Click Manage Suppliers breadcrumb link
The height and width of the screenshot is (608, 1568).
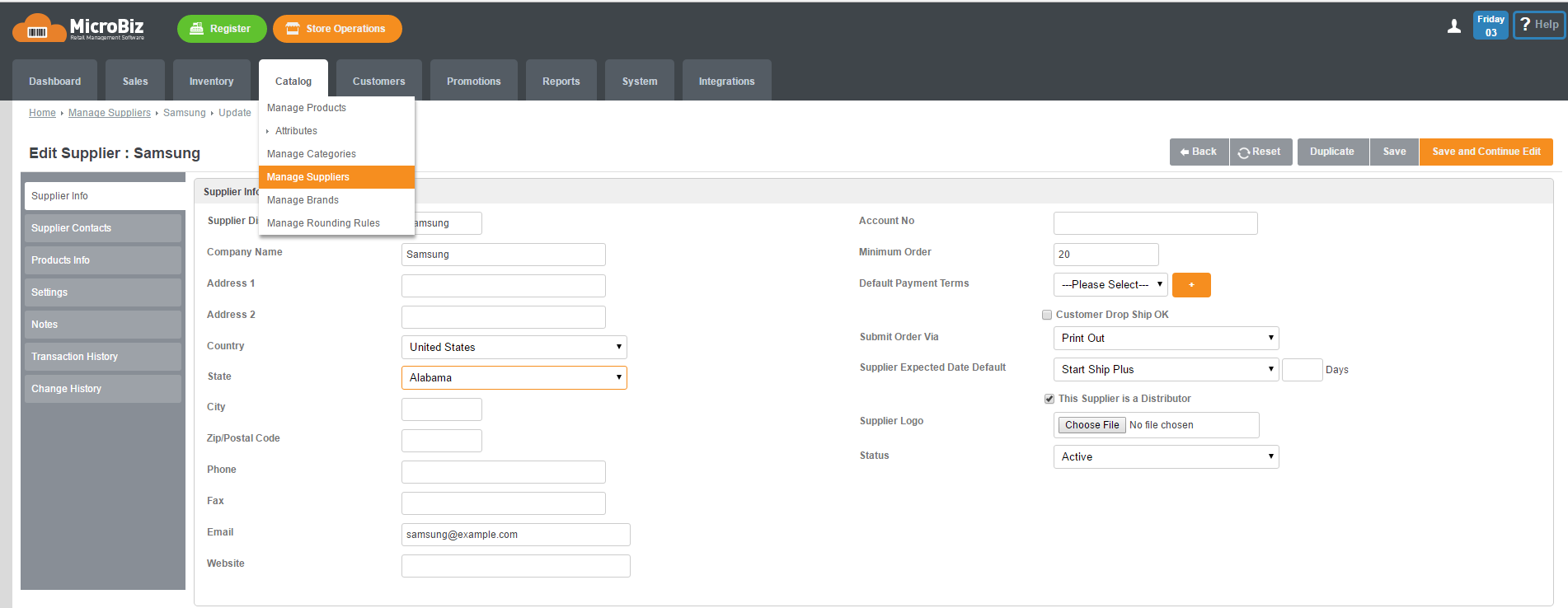[x=110, y=113]
